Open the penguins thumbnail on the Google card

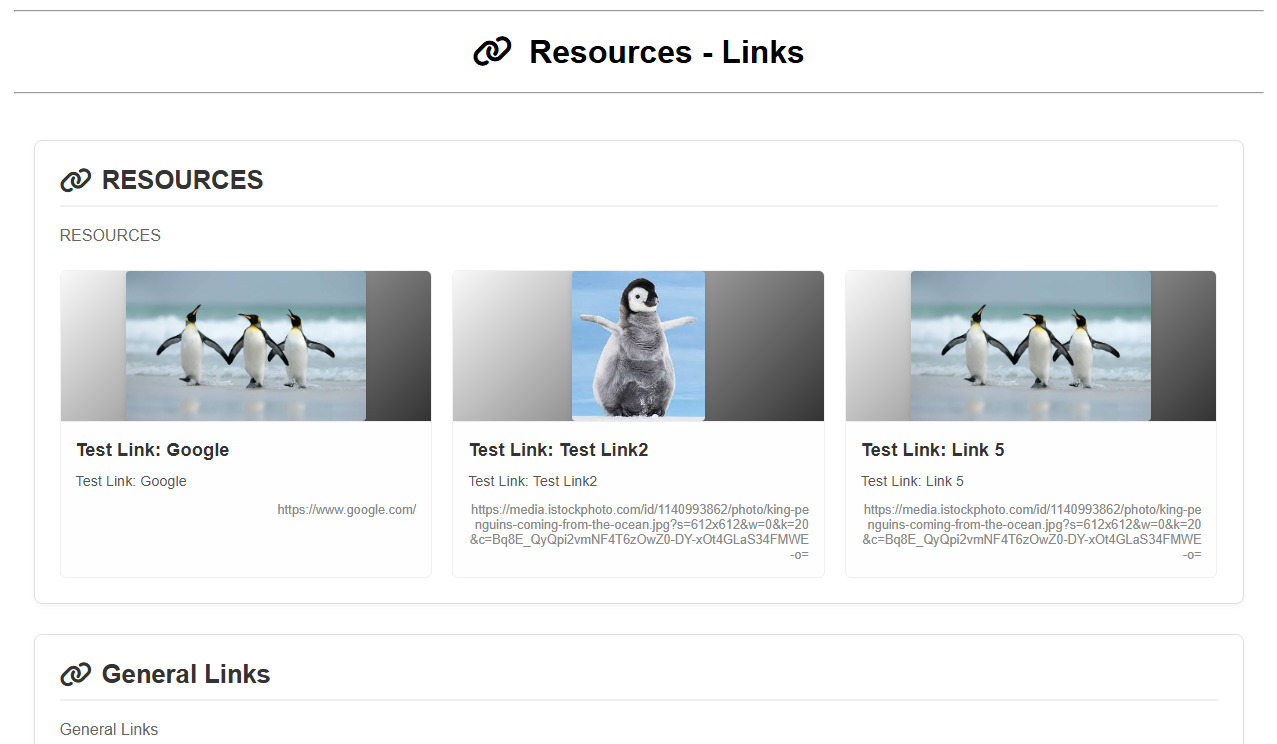[245, 345]
